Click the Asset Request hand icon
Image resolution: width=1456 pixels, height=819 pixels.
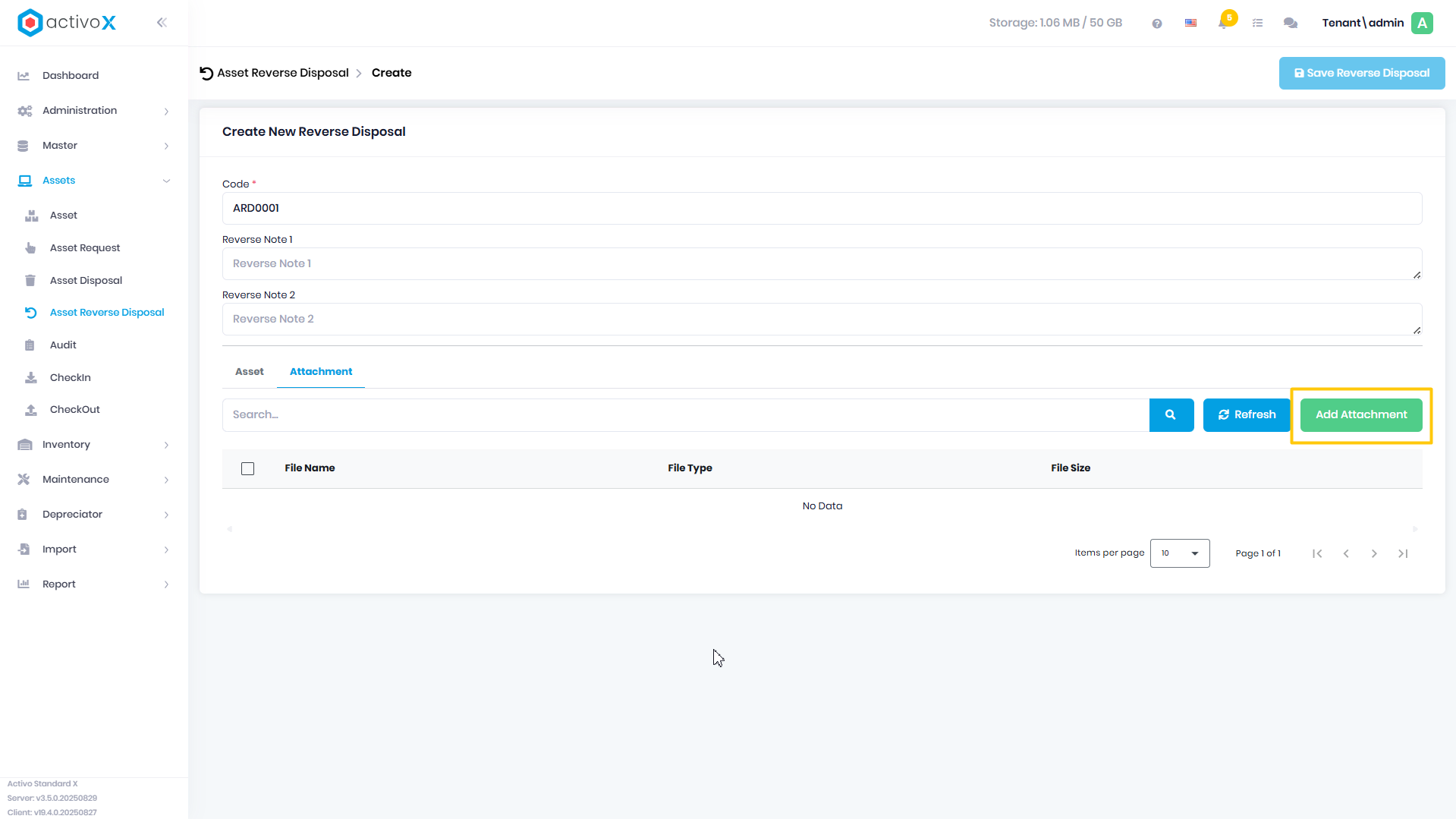point(30,248)
